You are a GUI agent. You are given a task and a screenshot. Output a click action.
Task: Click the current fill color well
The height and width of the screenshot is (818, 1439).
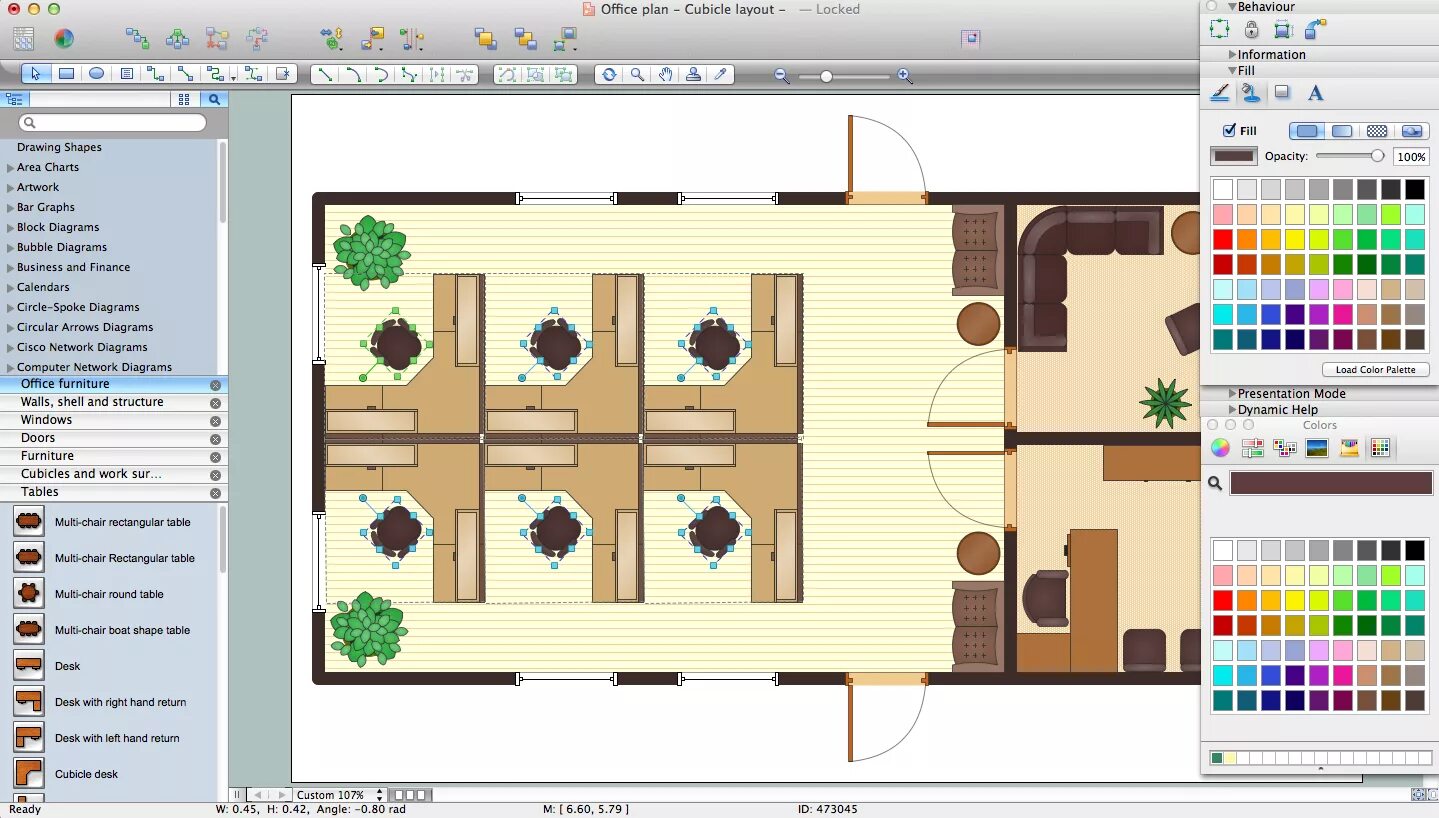1234,156
